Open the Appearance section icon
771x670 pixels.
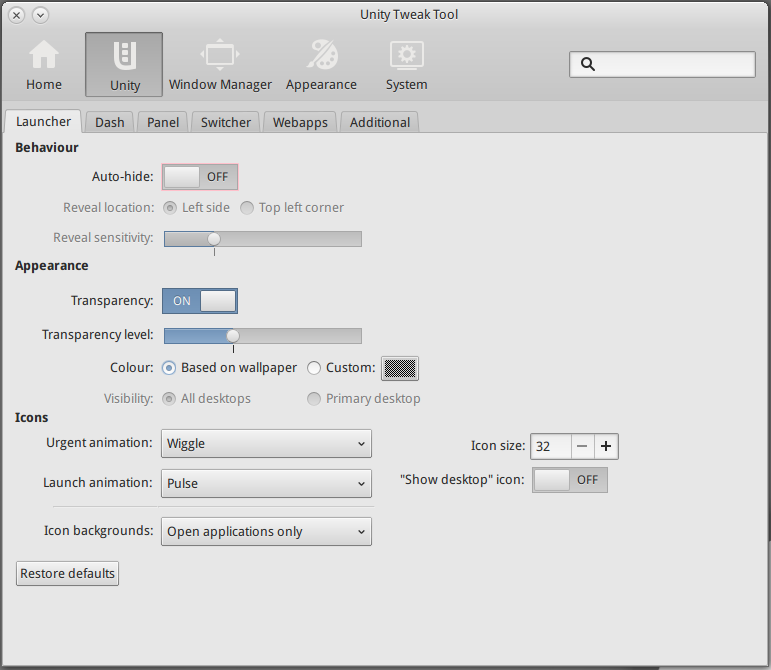321,65
